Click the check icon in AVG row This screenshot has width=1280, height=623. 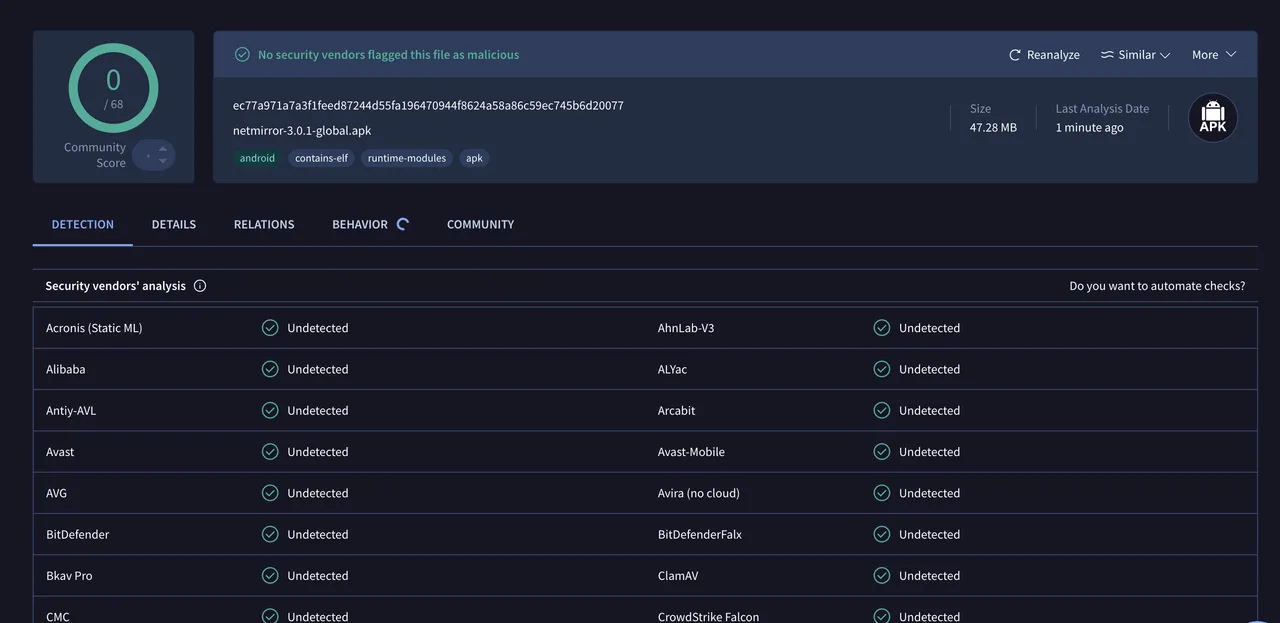click(x=270, y=493)
